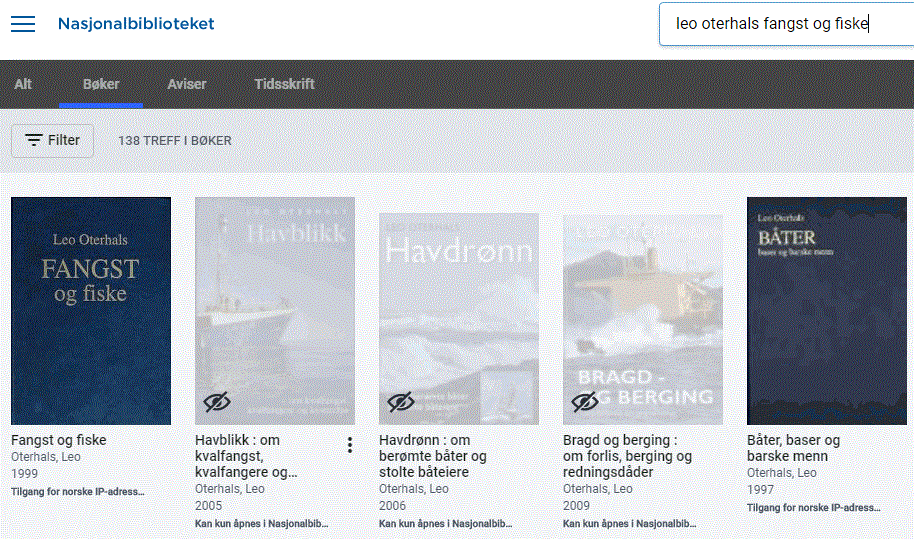Screen dimensions: 914x539
Task: Click the year '1999'
Action: tap(24, 474)
